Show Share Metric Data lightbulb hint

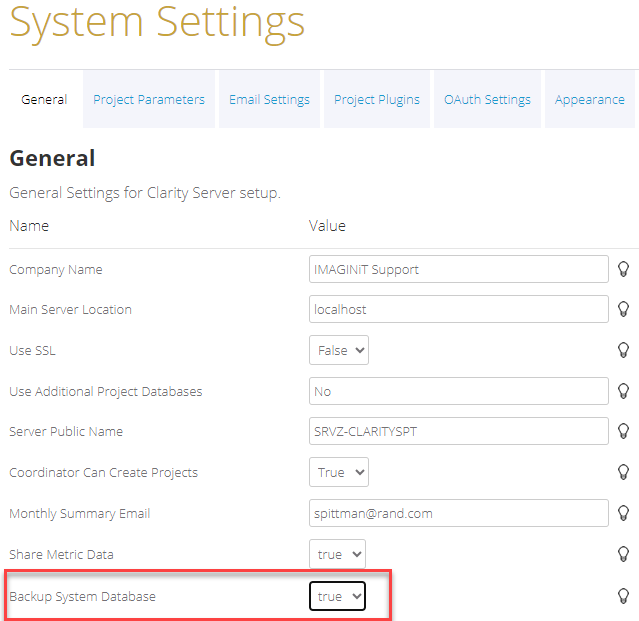pos(623,554)
